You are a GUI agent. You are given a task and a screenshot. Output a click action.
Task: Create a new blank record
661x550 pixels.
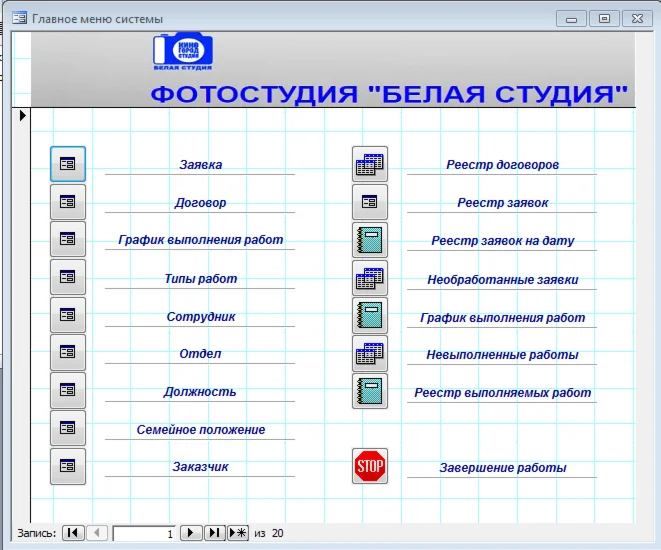coord(238,534)
